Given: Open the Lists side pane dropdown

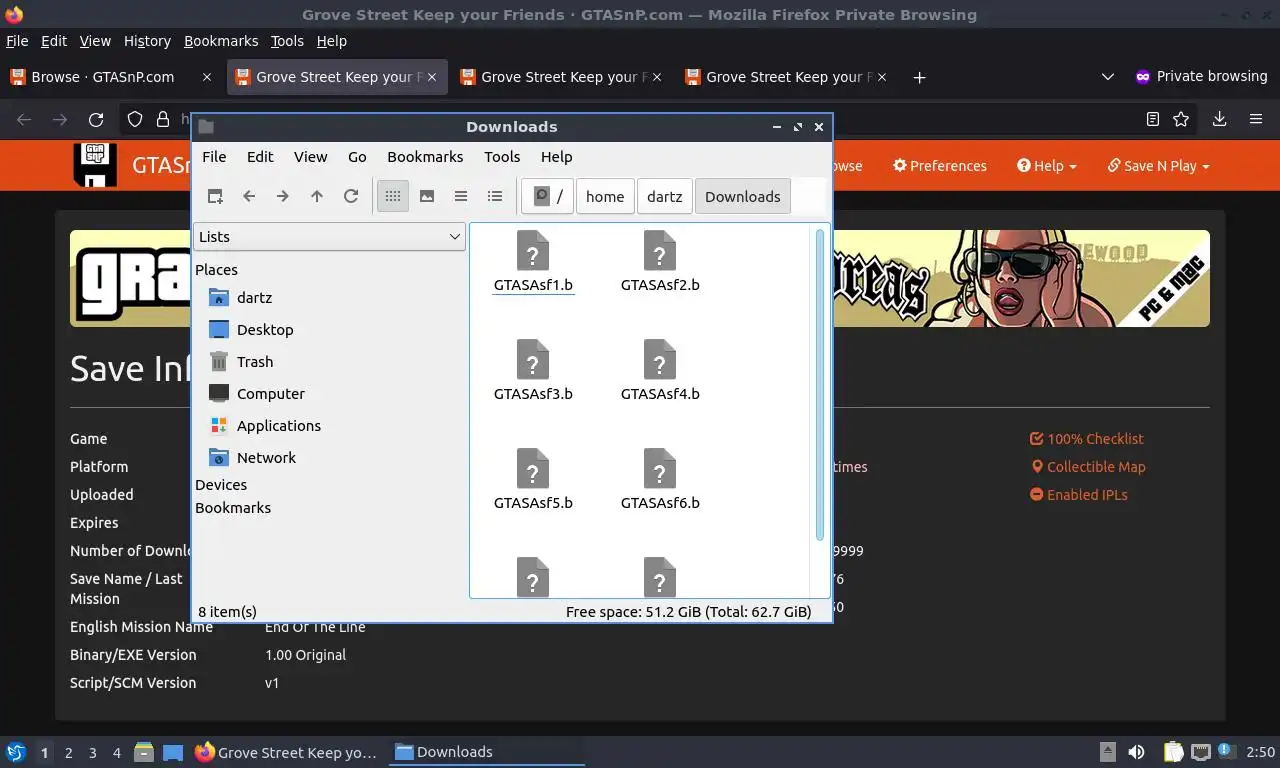Looking at the screenshot, I should pos(329,237).
